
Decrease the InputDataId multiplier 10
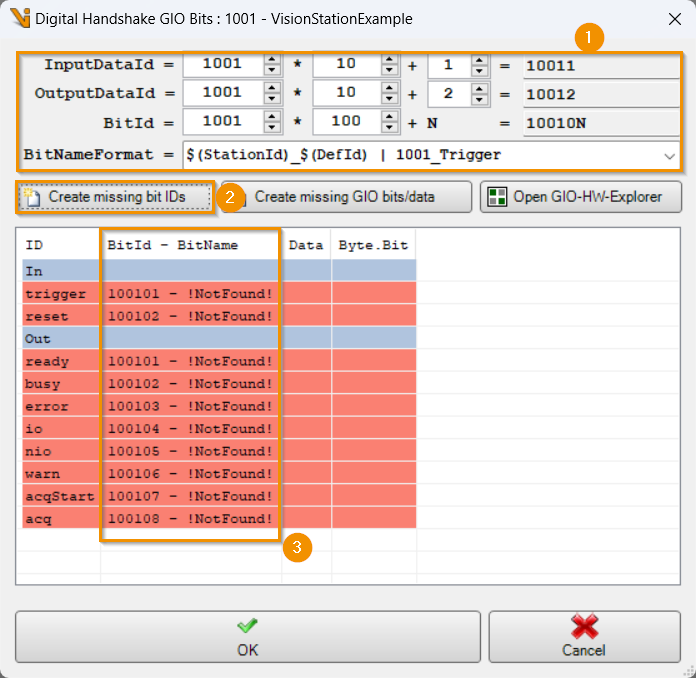[389, 70]
